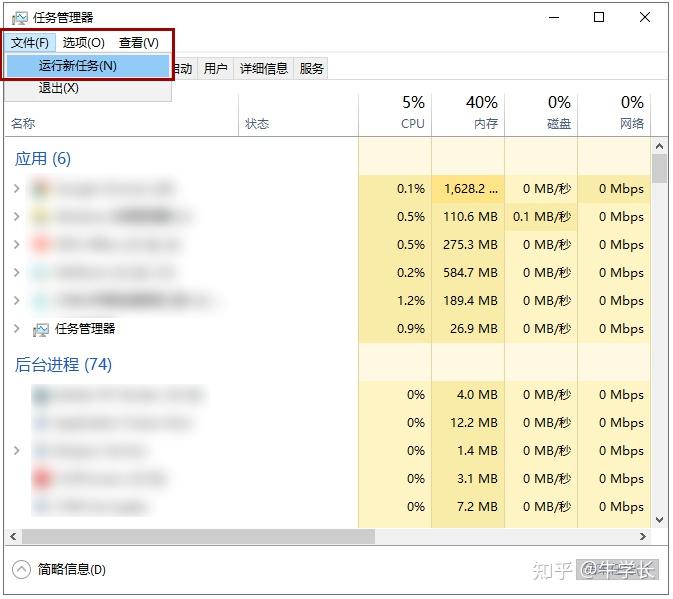Expand the first app under 应用 (6)

[x=17, y=188]
